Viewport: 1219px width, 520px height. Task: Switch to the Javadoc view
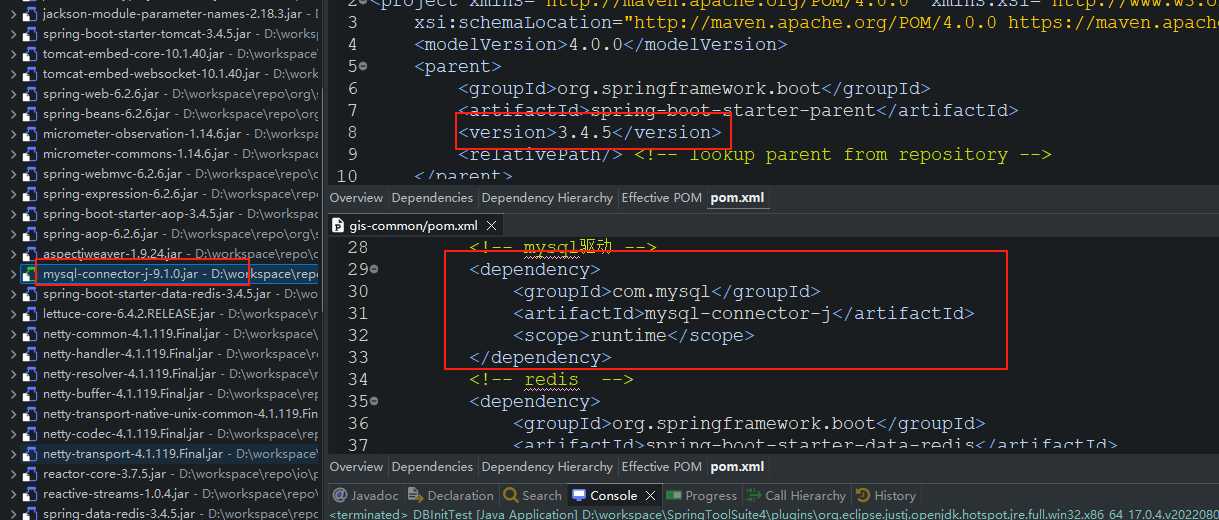tap(366, 495)
